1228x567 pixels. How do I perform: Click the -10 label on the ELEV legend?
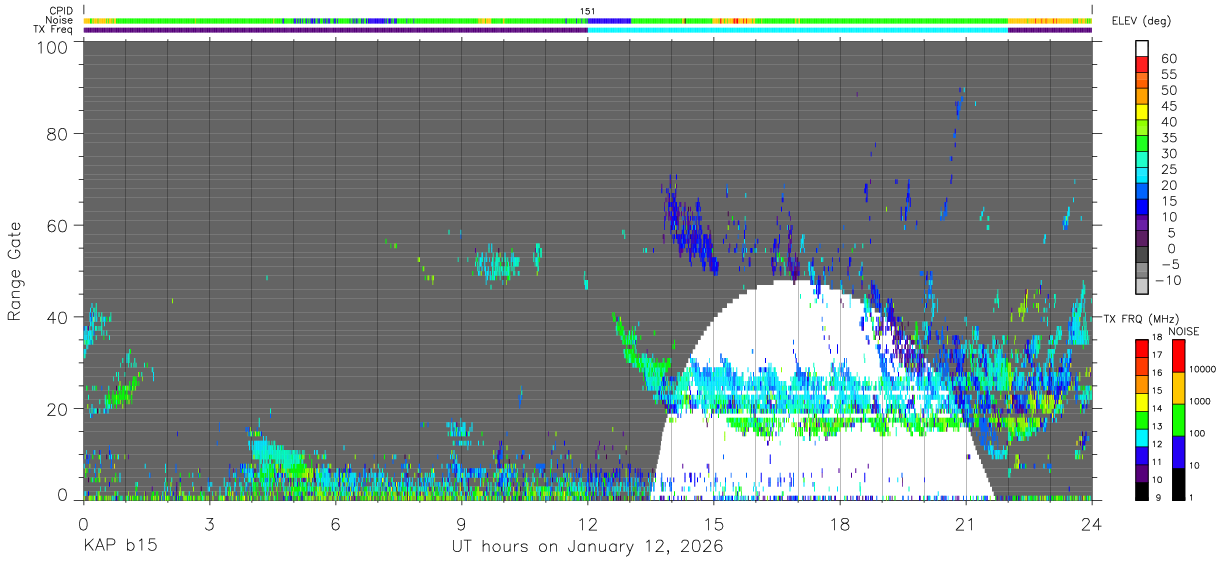click(1166, 280)
